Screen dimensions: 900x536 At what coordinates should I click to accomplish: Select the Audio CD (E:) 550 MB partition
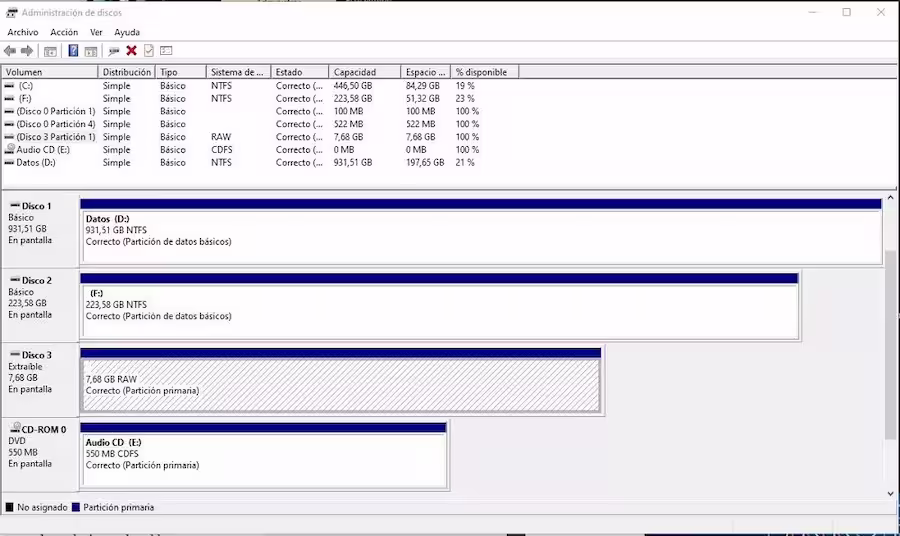[263, 456]
